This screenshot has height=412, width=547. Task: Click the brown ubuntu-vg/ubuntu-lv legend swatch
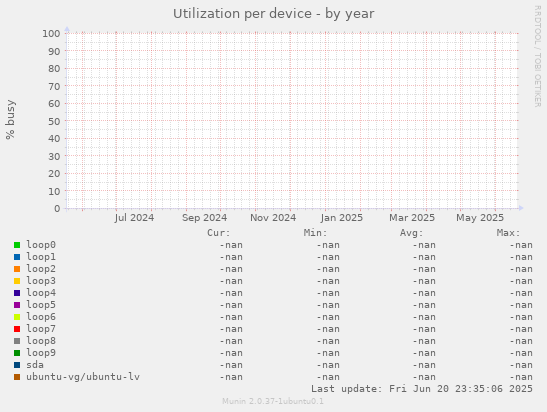[17, 377]
